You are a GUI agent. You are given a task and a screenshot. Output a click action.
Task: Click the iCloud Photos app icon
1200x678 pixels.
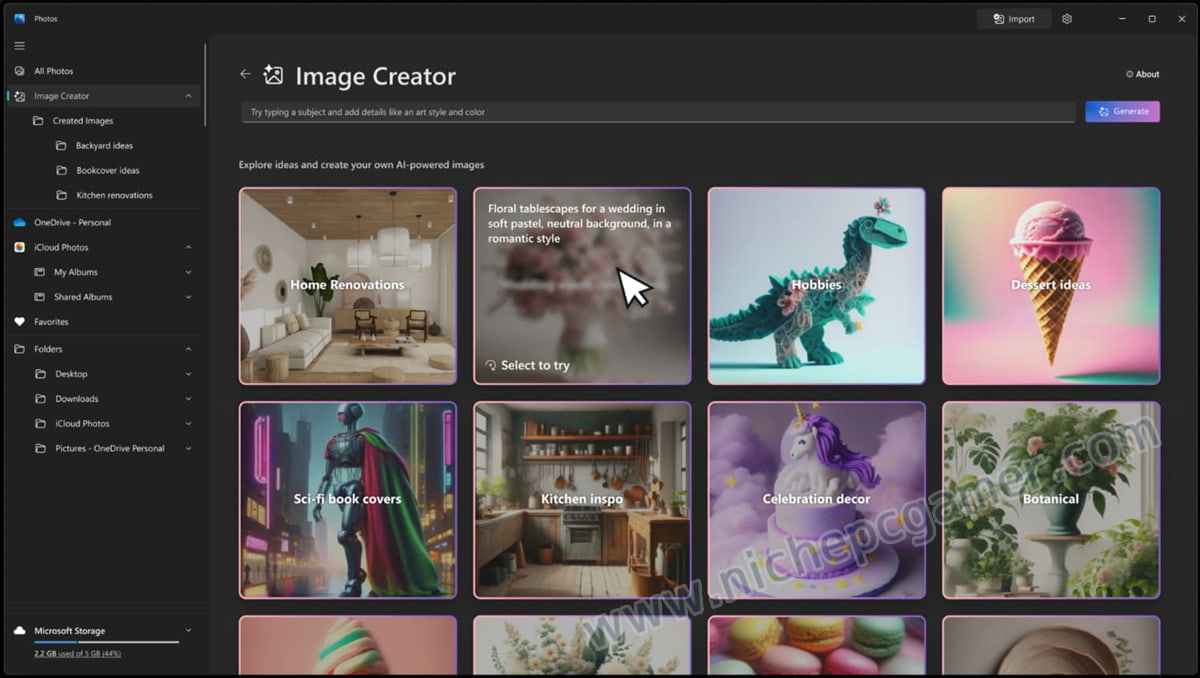(x=19, y=247)
